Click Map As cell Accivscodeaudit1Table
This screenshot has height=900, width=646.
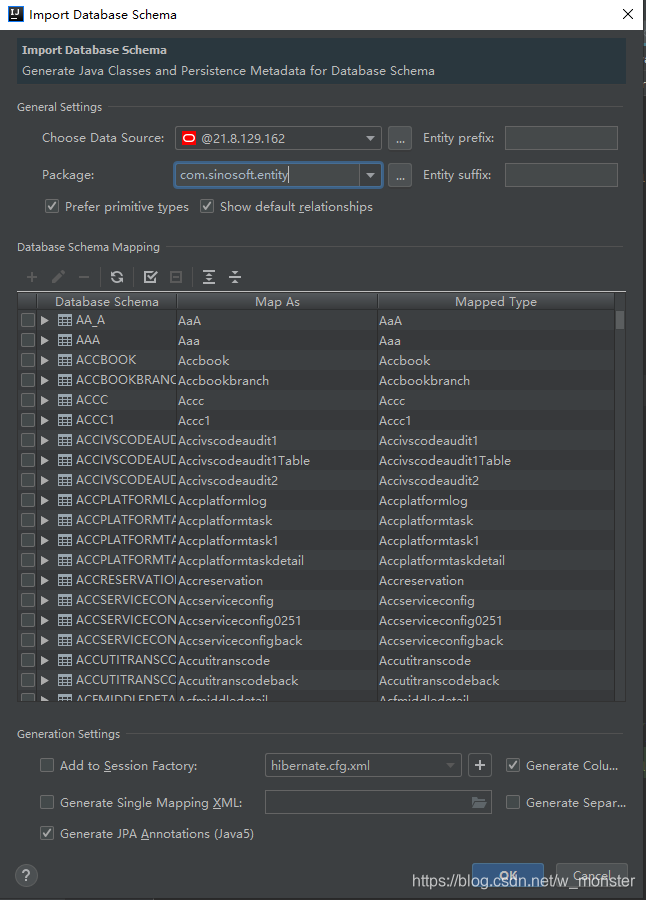[277, 460]
